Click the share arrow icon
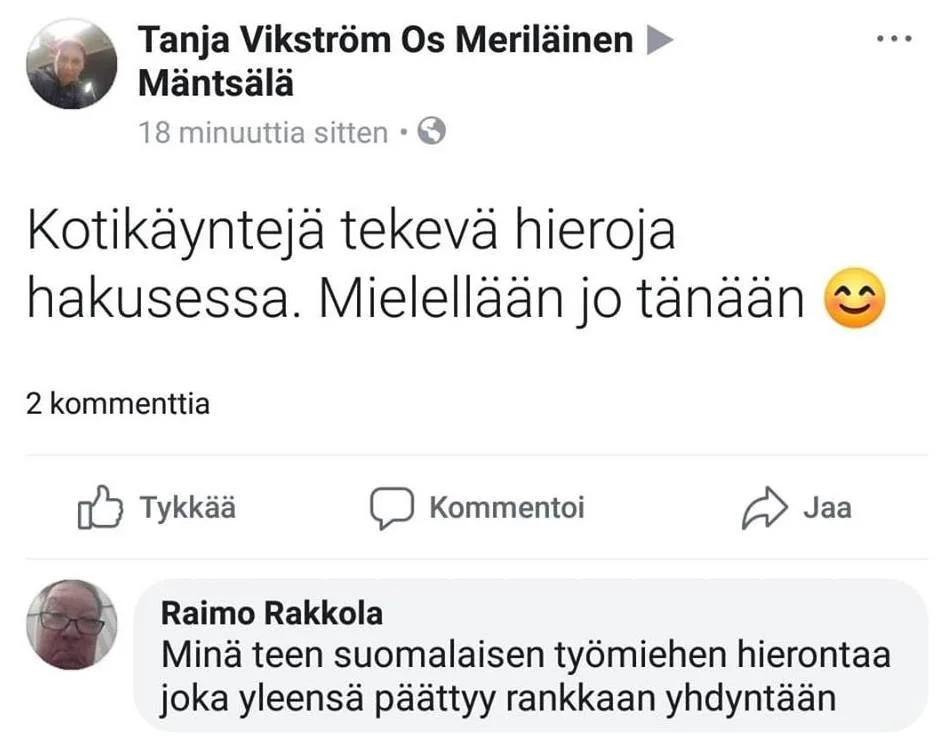This screenshot has height=743, width=939. tap(765, 508)
